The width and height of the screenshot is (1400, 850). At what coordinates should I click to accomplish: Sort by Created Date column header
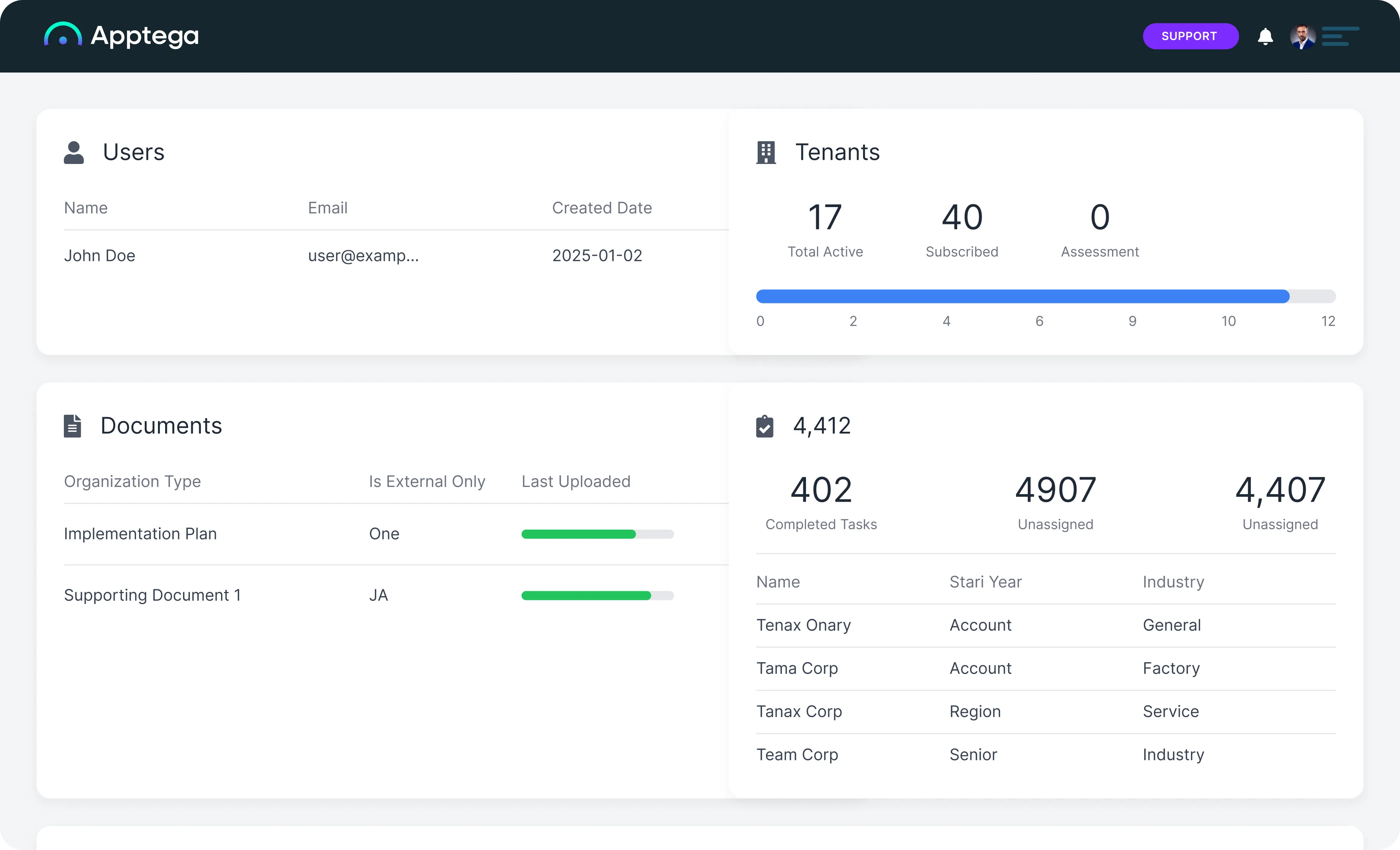[x=602, y=208]
